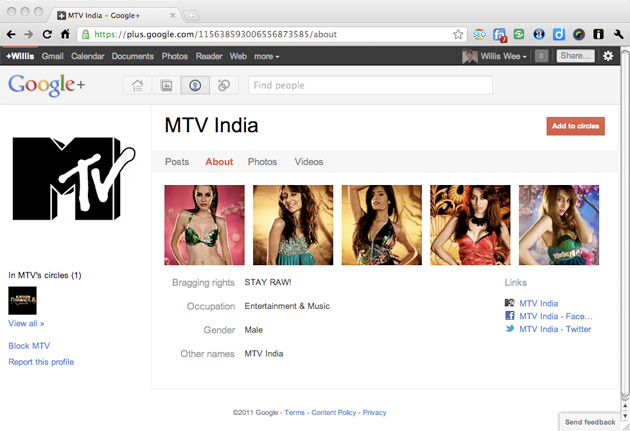Open the Google+ Circles icon
This screenshot has width=630, height=431.
224,85
